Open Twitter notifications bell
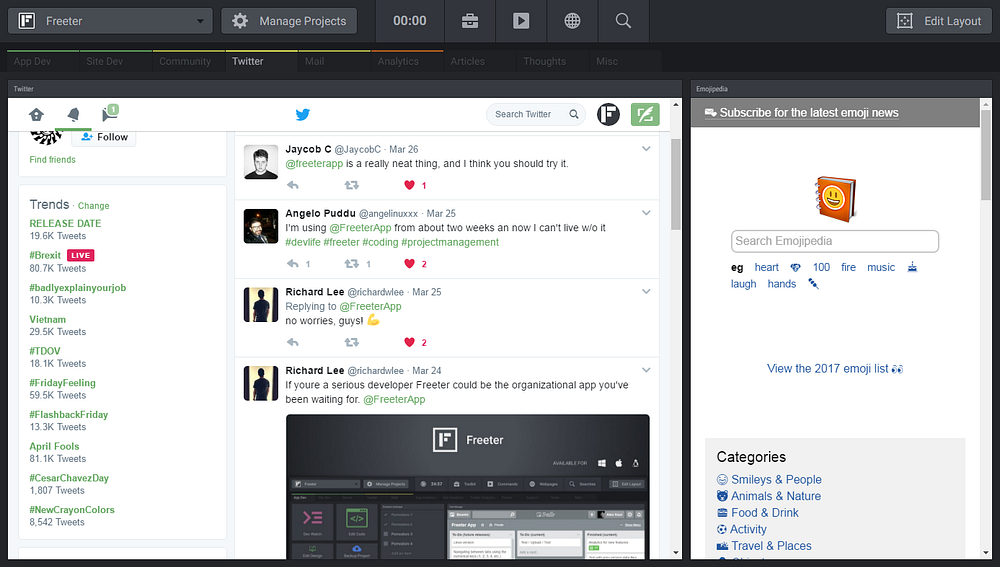The image size is (1000, 567). [73, 115]
